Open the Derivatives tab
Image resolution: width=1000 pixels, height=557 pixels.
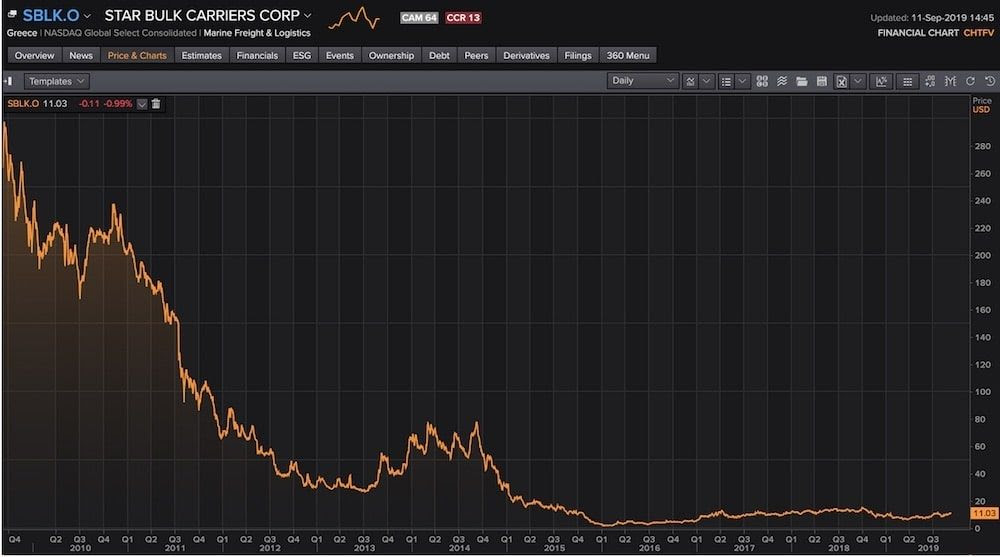click(526, 56)
